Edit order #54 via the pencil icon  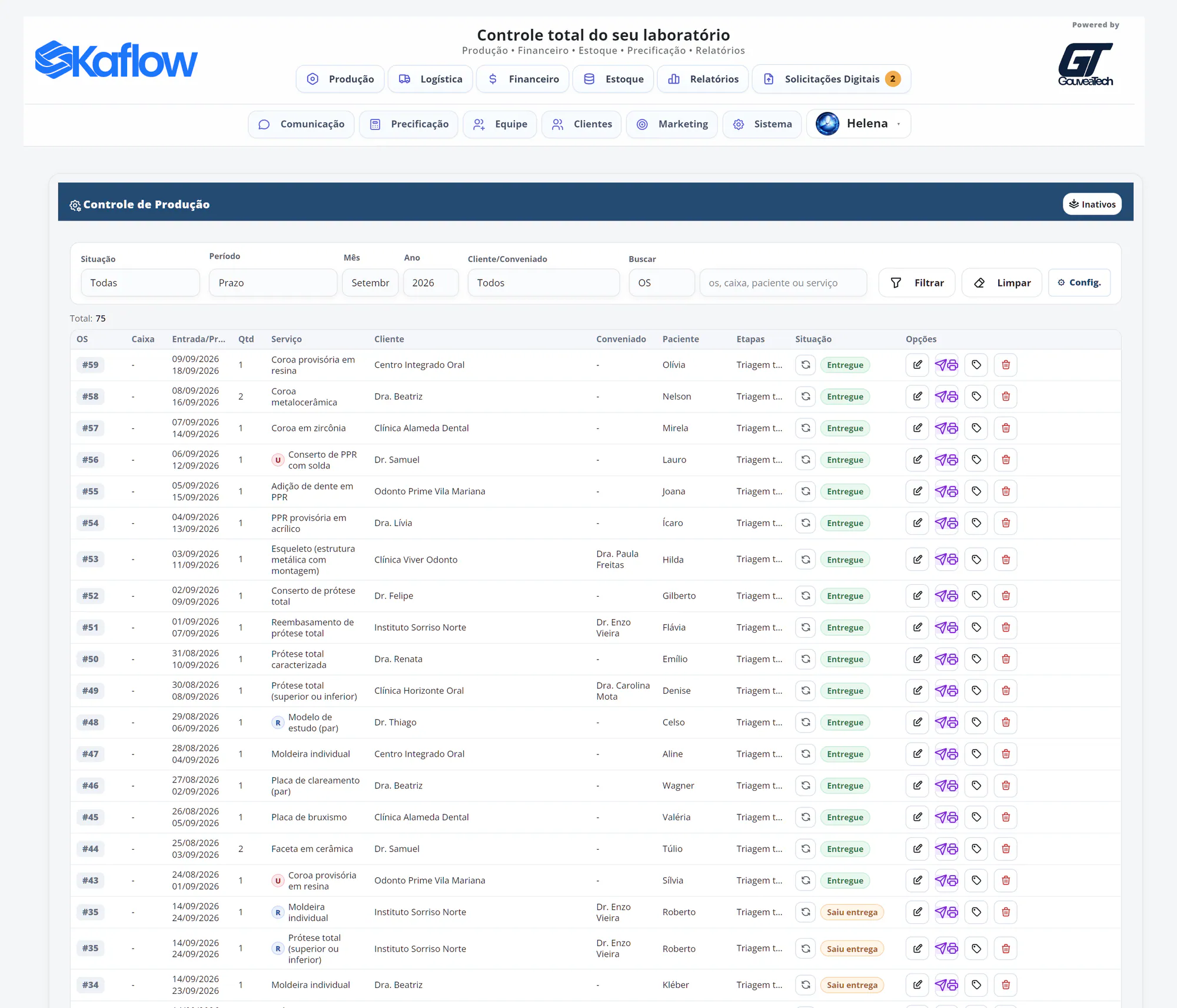tap(917, 523)
